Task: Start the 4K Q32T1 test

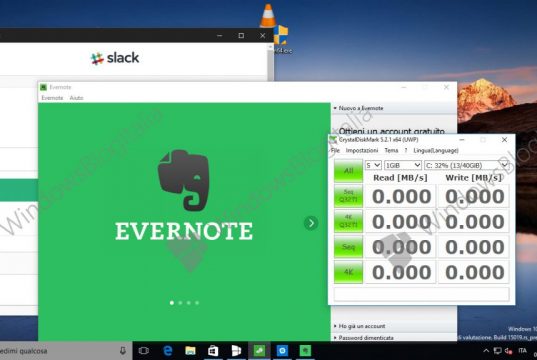Action: [x=348, y=221]
